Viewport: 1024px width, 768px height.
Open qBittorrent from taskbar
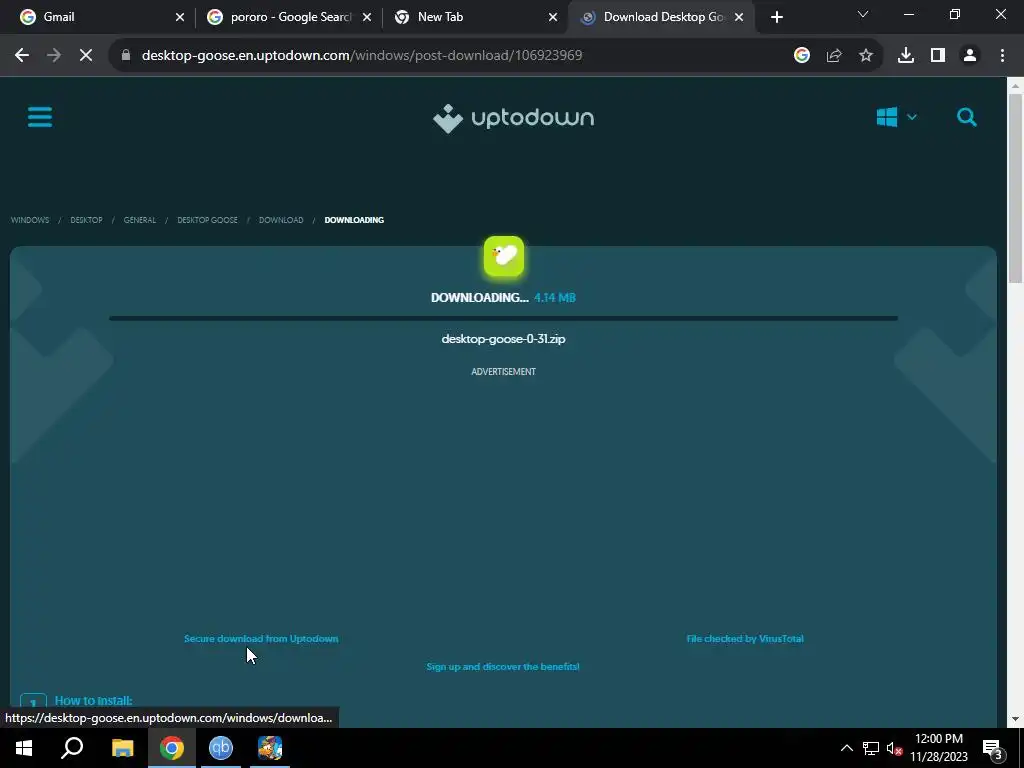coord(221,748)
